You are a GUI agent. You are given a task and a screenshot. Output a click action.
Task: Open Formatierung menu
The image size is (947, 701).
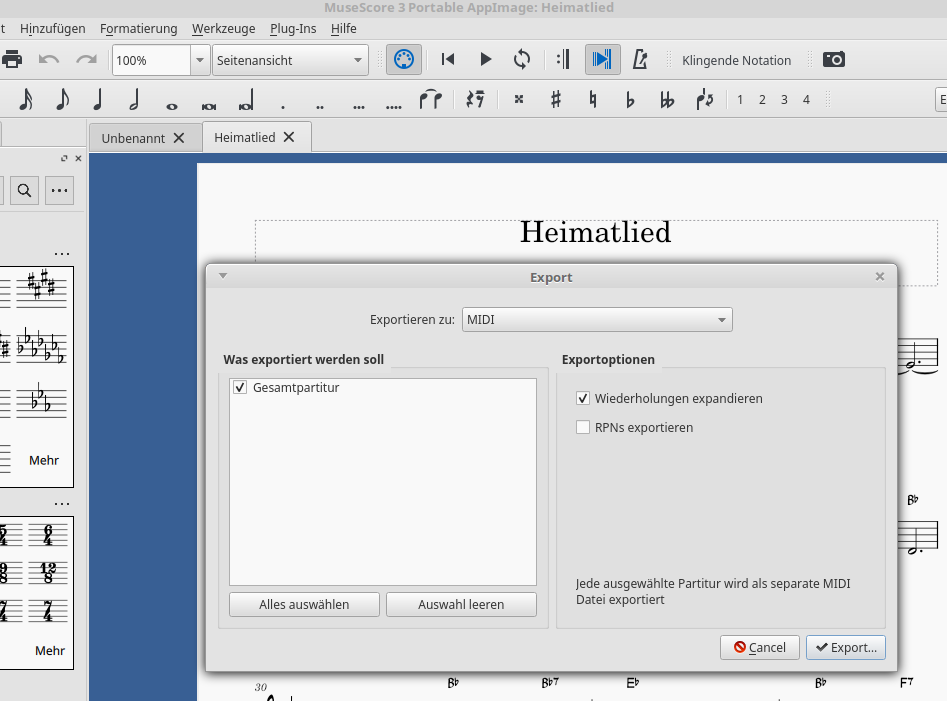coord(139,28)
